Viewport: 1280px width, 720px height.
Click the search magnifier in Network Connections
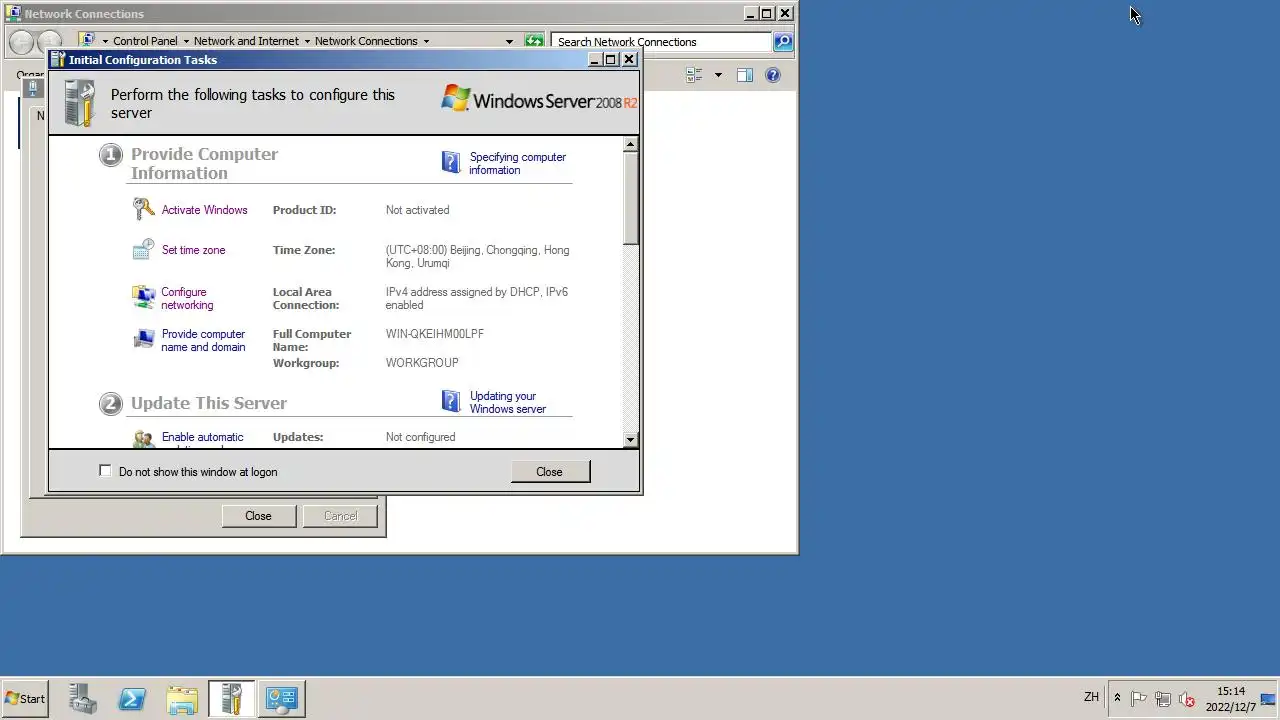click(x=783, y=41)
